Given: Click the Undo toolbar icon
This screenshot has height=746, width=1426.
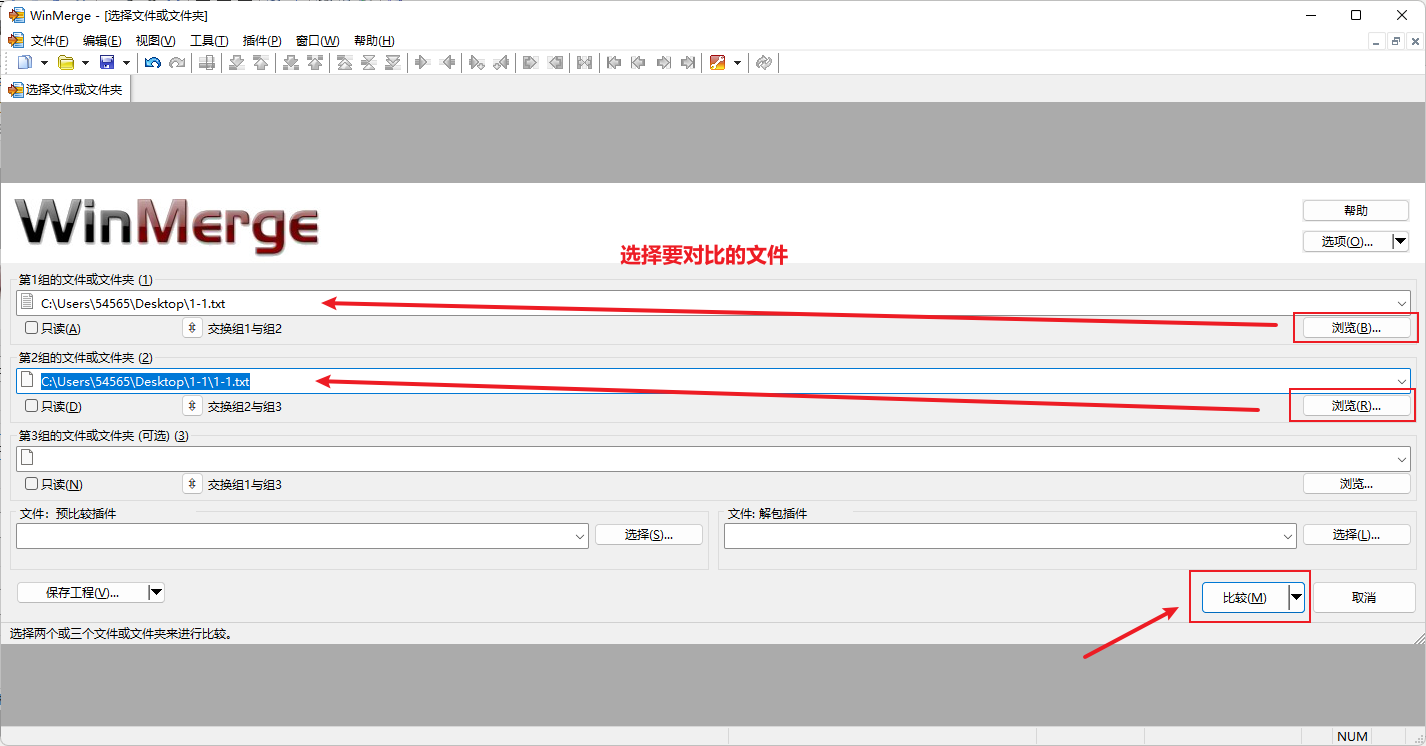Looking at the screenshot, I should [x=153, y=62].
